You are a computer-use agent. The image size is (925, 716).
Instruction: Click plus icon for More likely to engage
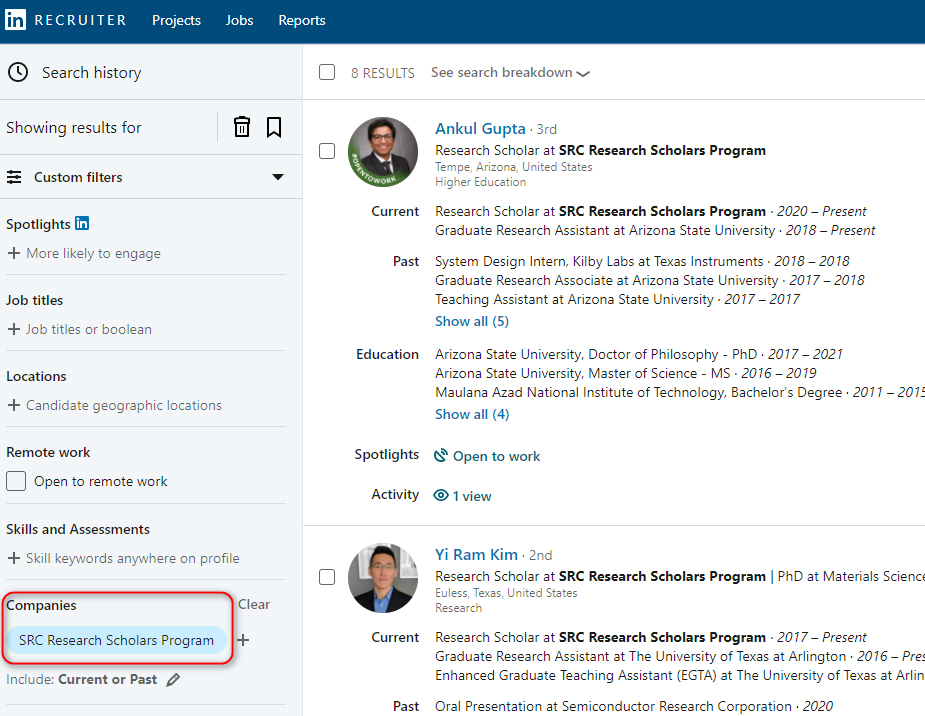click(x=14, y=253)
